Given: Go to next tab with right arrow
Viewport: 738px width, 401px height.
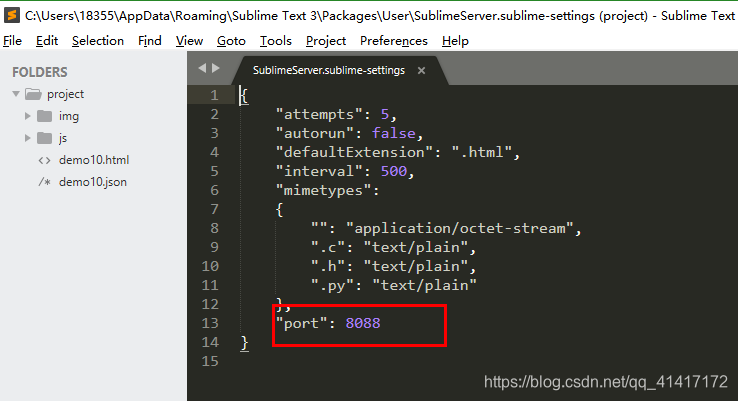Looking at the screenshot, I should 216,68.
